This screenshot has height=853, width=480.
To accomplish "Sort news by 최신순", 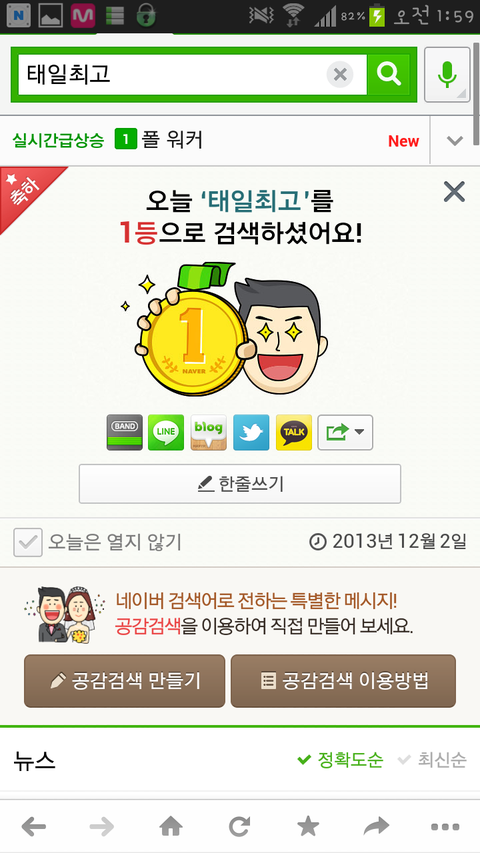I will [432, 759].
